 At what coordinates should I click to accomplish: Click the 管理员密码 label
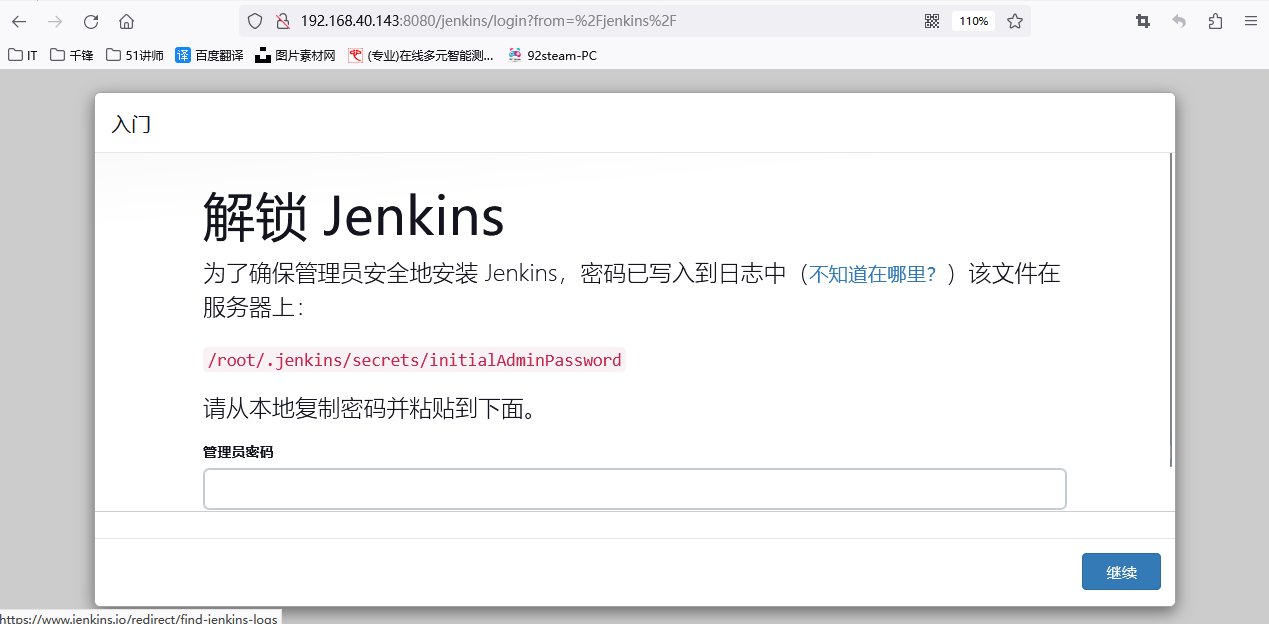click(x=238, y=452)
